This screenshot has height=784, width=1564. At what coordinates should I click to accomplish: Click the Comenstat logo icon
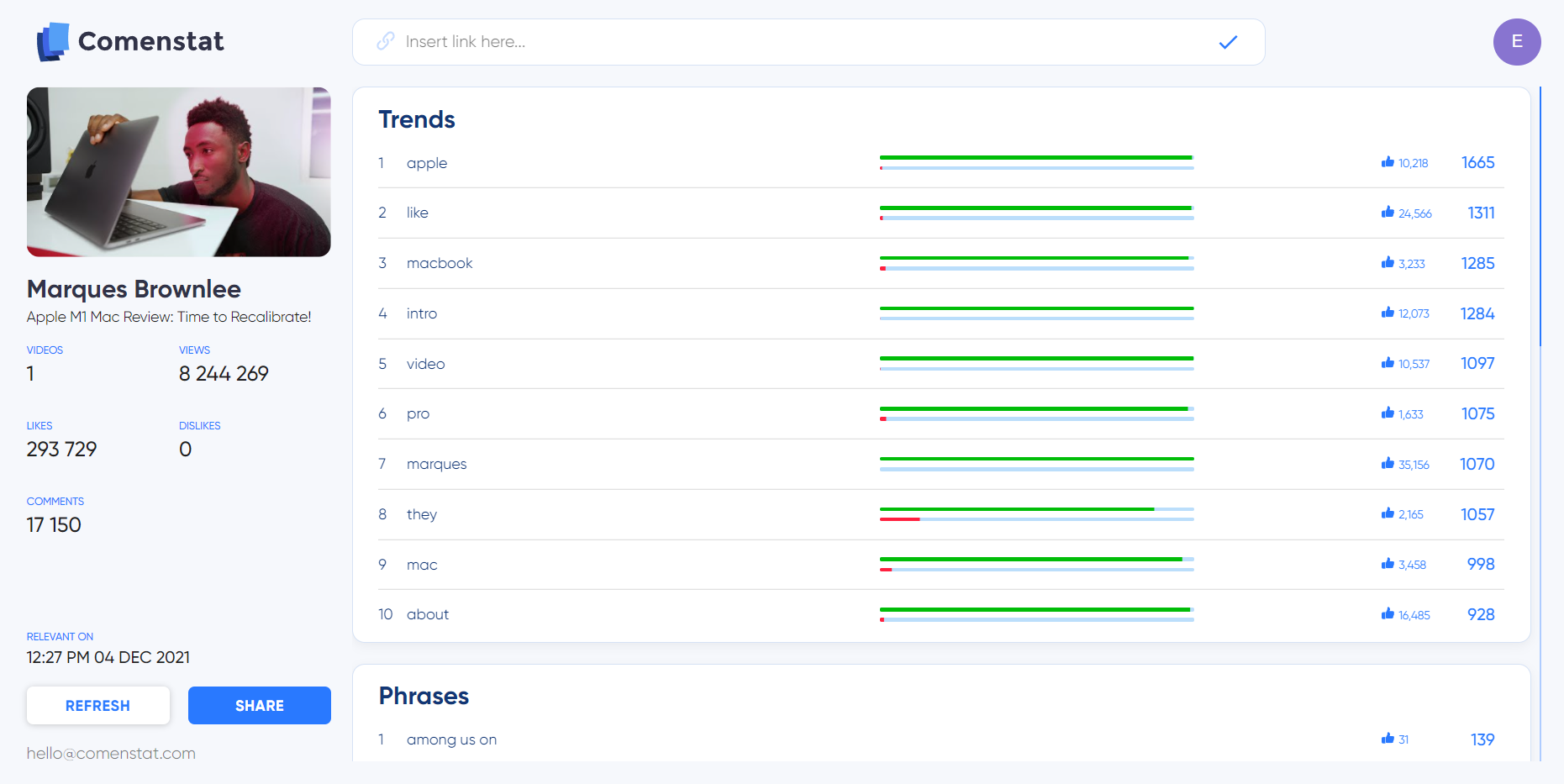52,41
